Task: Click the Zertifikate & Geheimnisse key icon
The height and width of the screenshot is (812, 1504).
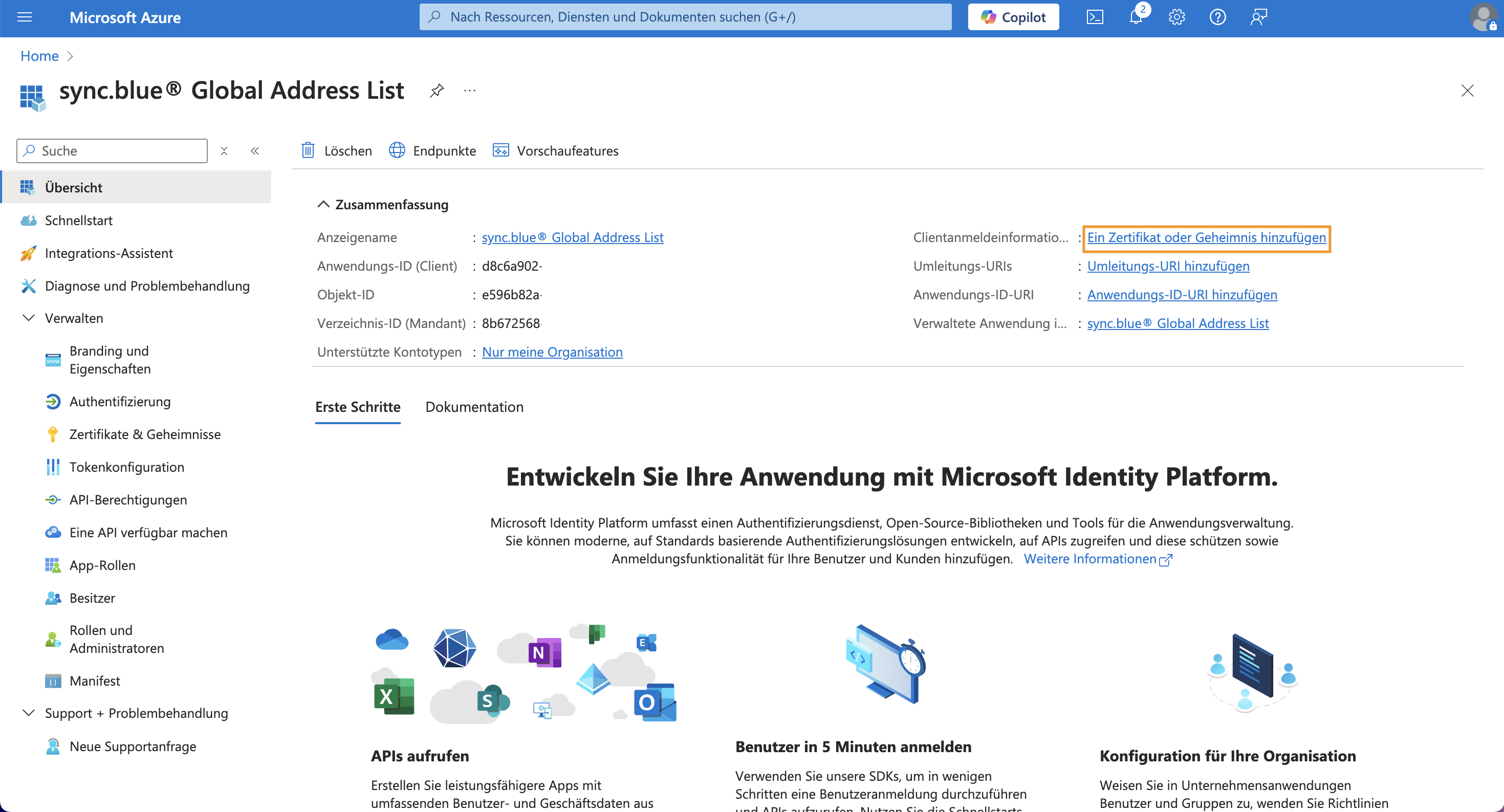Action: 53,434
